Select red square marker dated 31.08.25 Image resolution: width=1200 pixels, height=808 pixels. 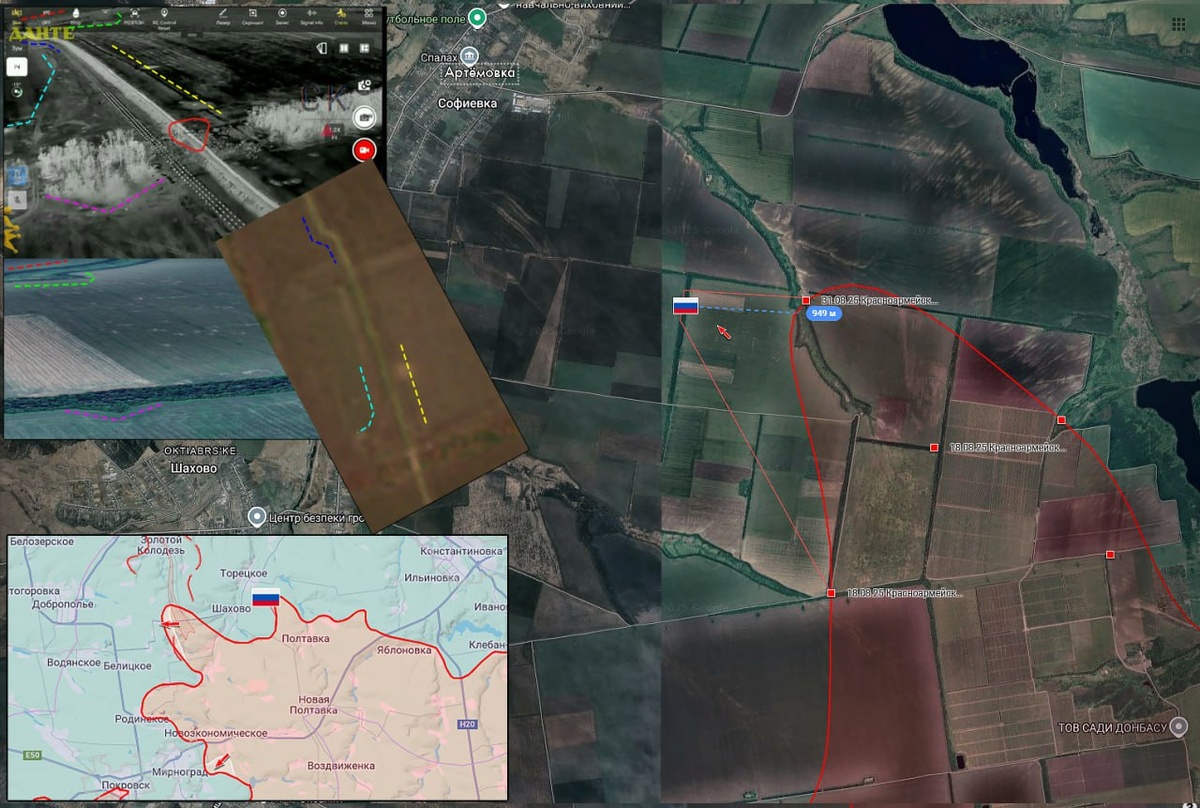click(x=806, y=300)
